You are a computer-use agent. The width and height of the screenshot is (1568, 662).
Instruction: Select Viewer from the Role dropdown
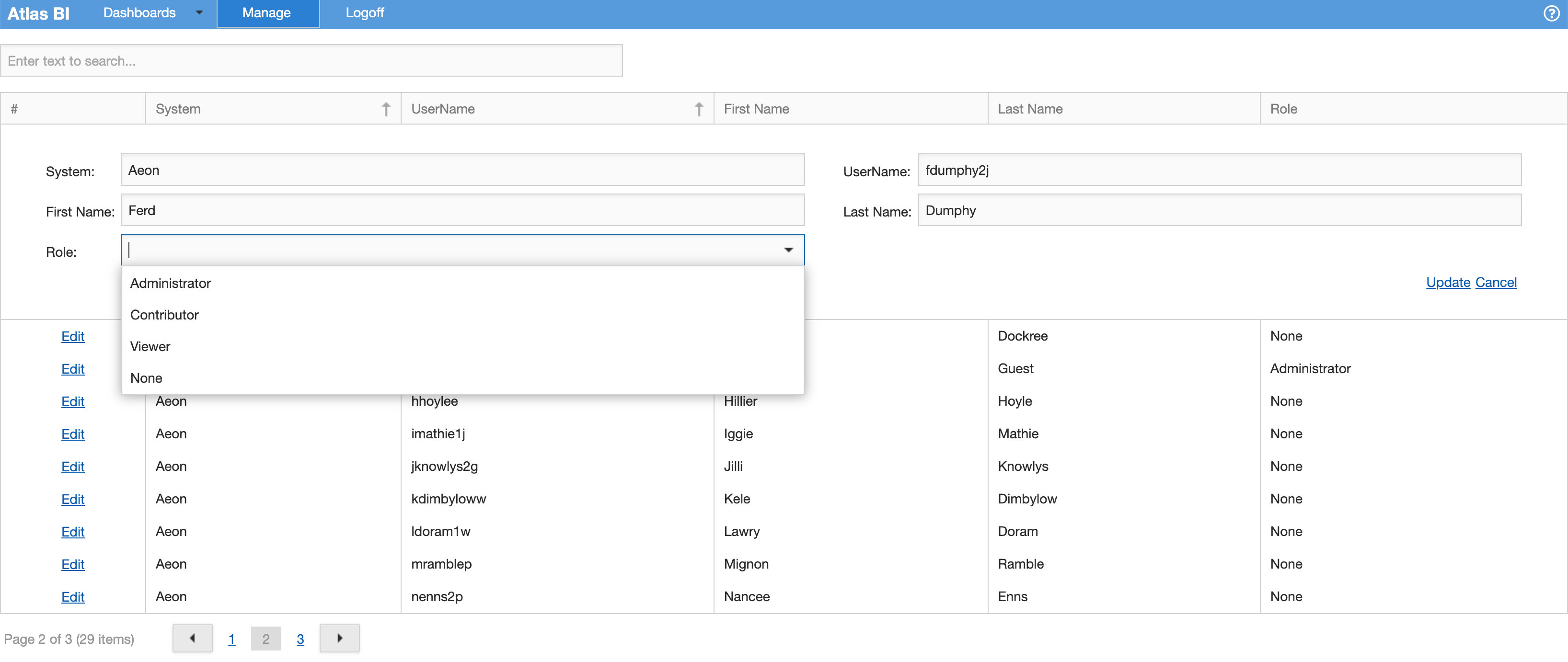pyautogui.click(x=150, y=346)
